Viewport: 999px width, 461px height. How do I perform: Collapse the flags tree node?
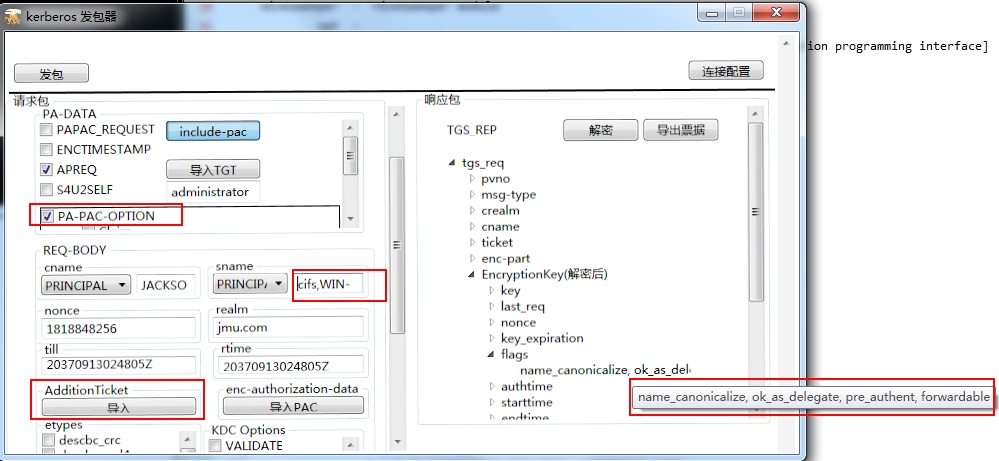492,355
